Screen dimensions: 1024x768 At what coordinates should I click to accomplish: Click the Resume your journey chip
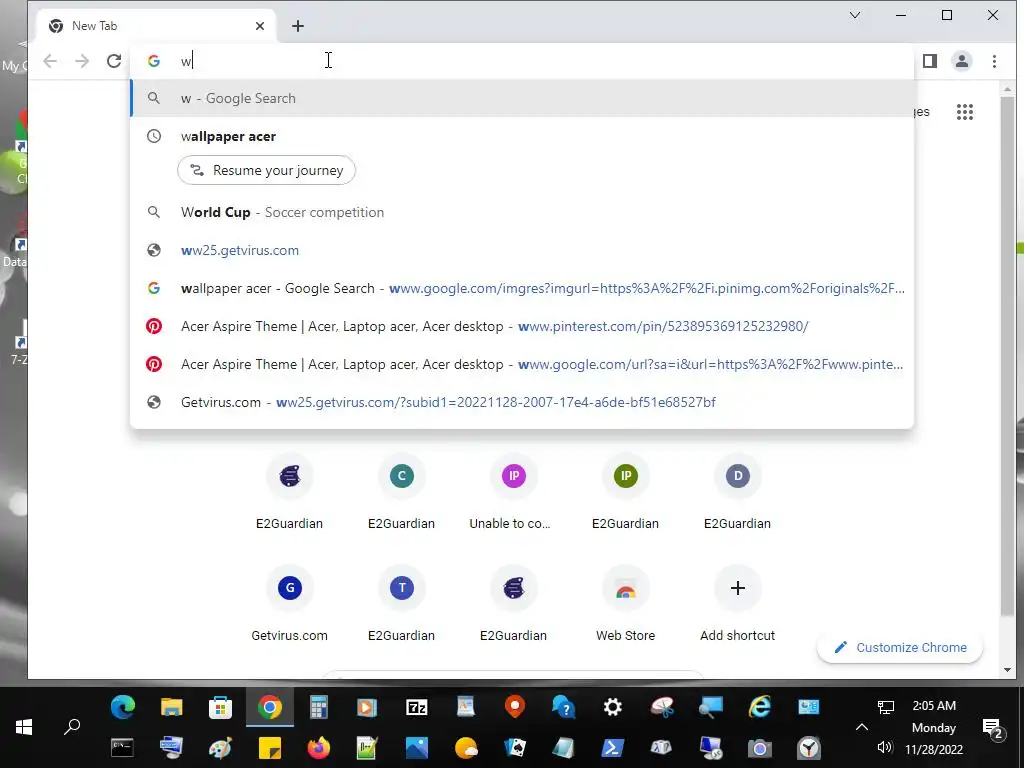tap(266, 170)
